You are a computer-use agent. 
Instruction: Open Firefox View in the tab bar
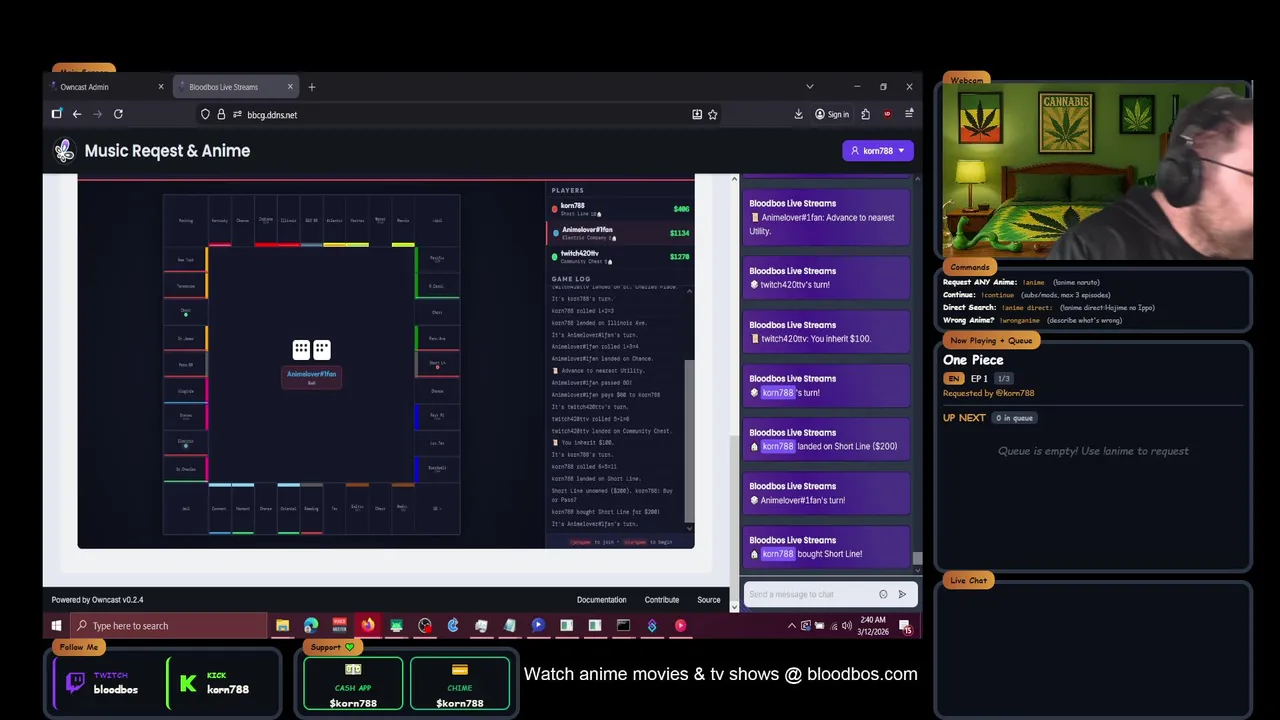coord(57,115)
